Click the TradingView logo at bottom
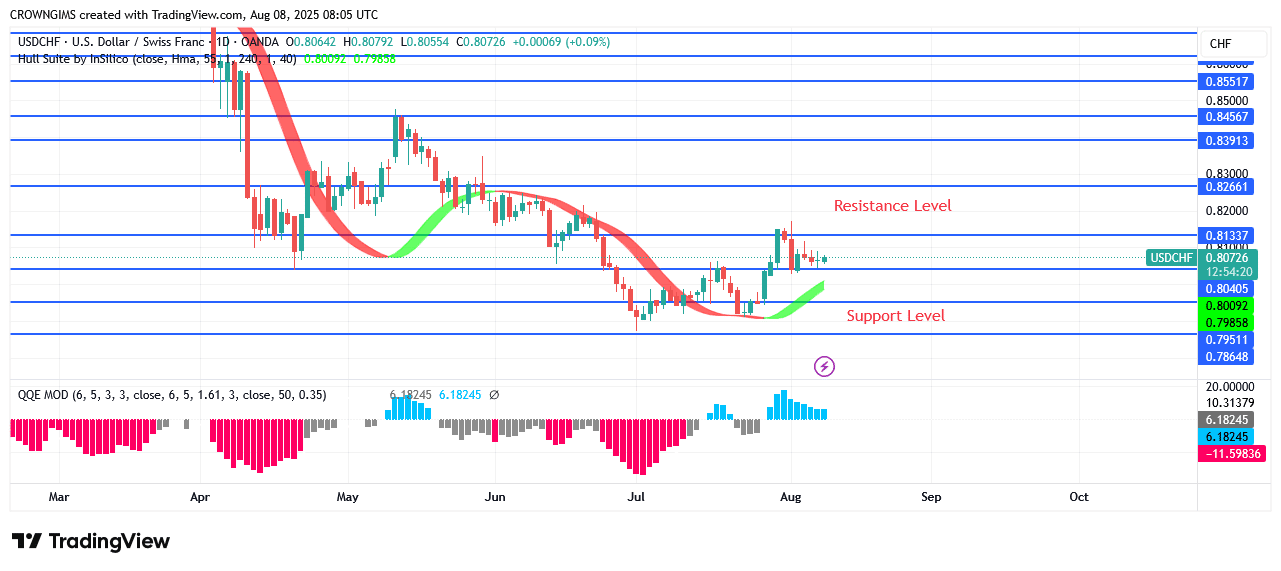Image resolution: width=1281 pixels, height=571 pixels. [x=91, y=541]
